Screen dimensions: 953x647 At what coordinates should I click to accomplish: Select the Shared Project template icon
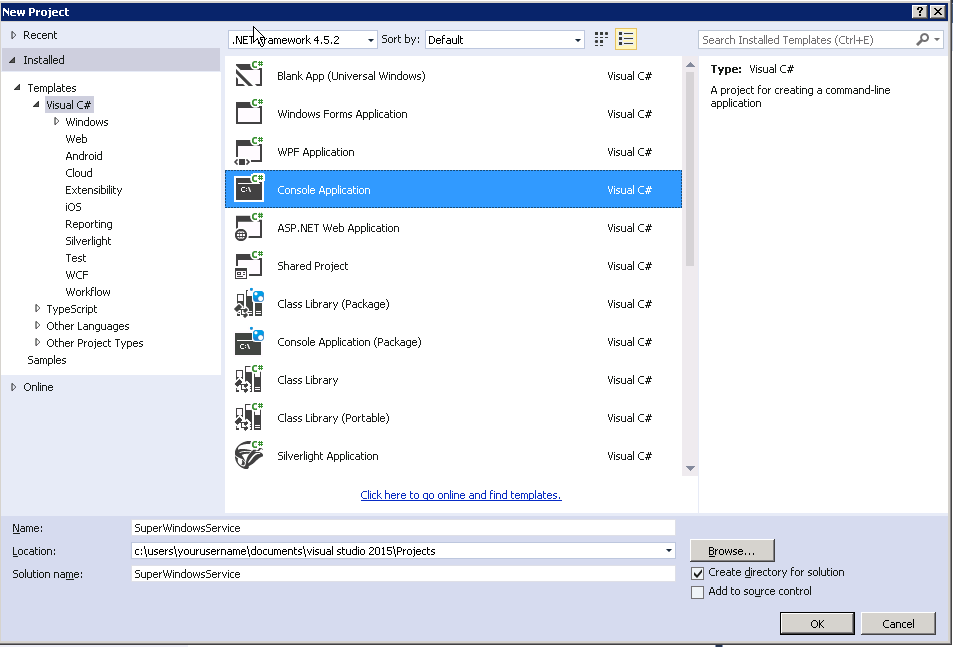(249, 265)
